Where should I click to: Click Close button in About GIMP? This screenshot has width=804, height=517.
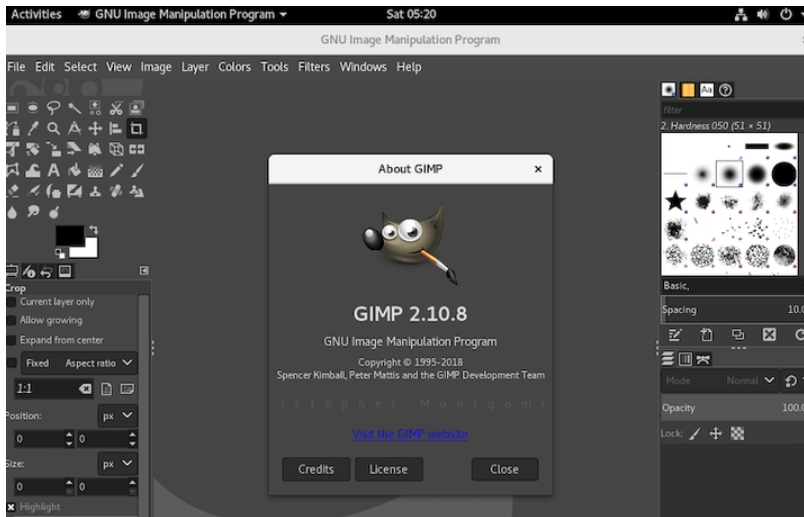pyautogui.click(x=505, y=469)
